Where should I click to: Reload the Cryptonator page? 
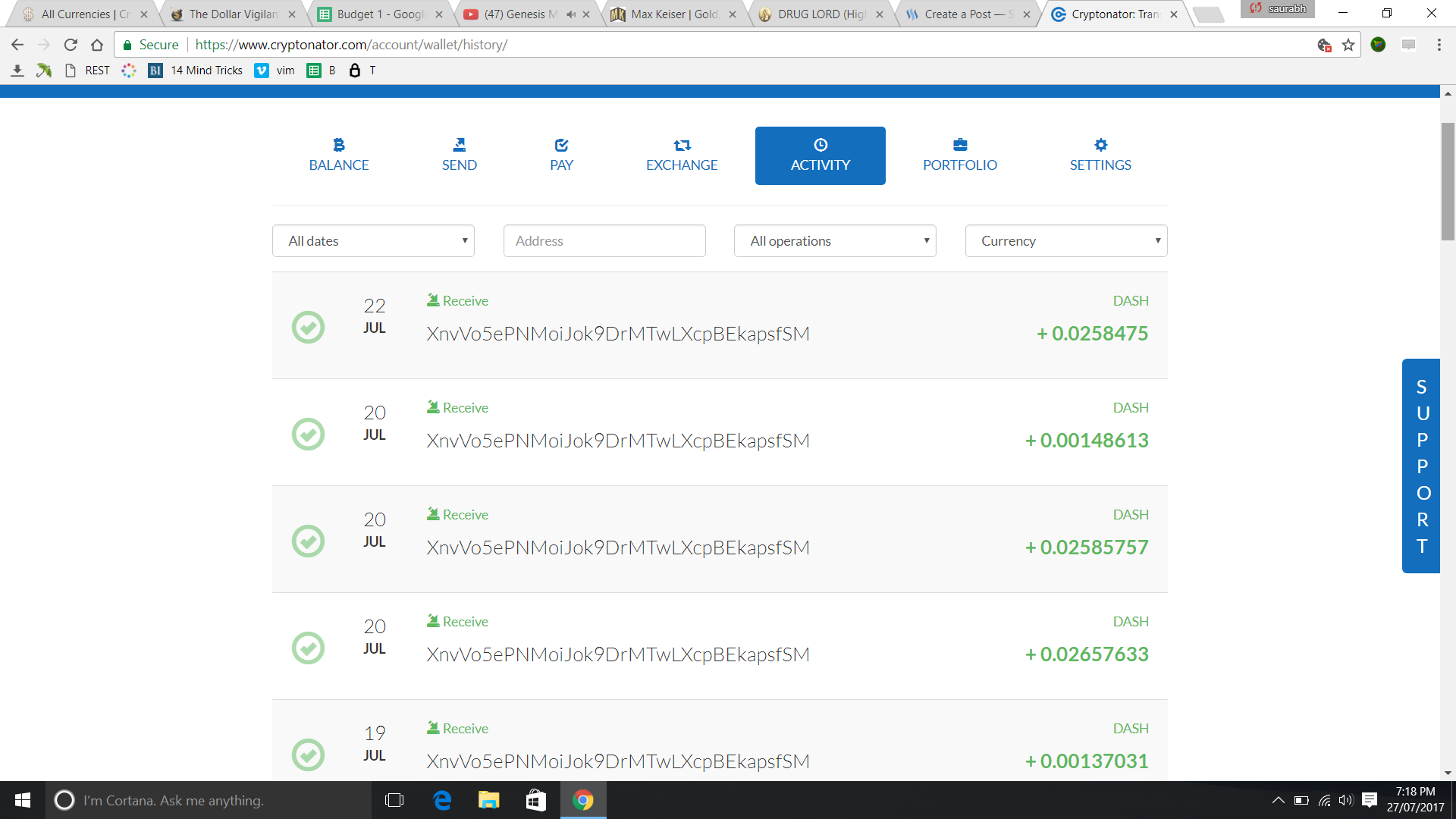[x=71, y=45]
